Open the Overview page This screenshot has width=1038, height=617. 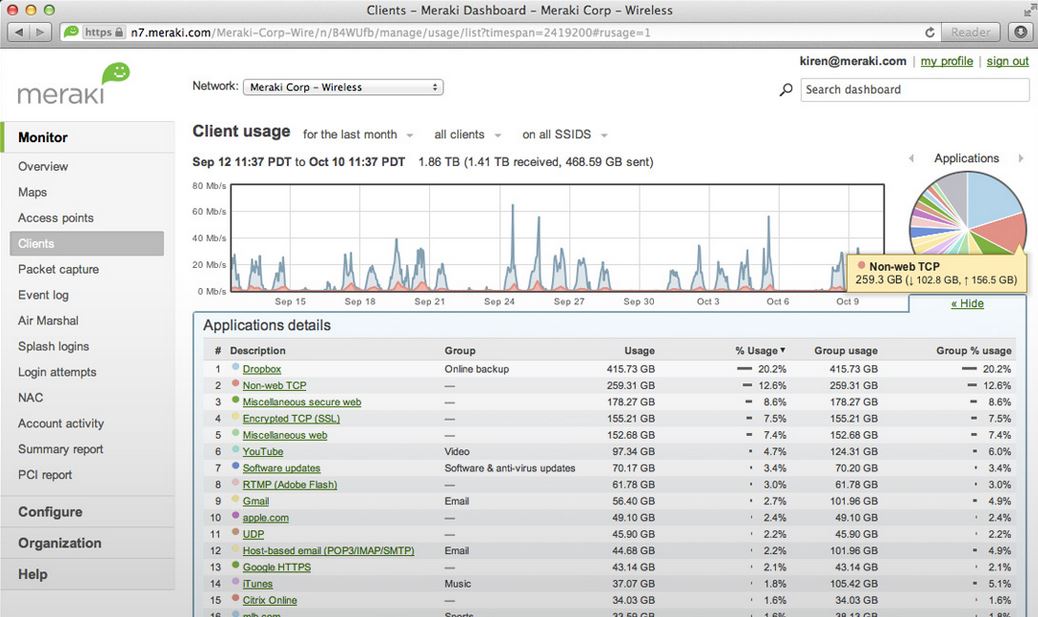(x=43, y=166)
